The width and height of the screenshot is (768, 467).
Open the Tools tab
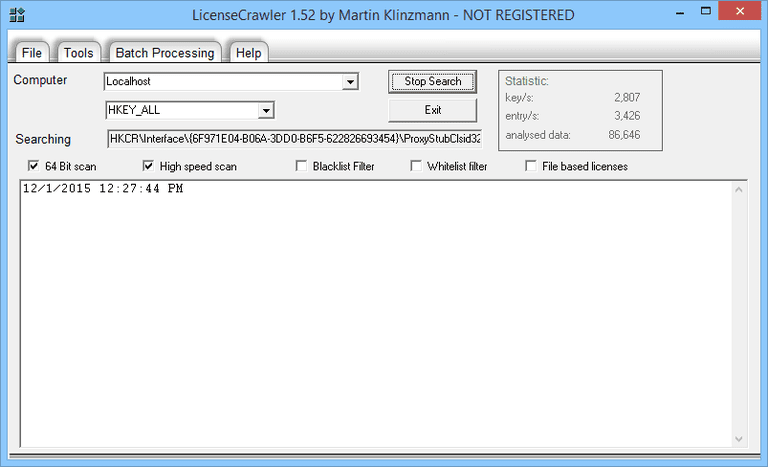point(78,52)
